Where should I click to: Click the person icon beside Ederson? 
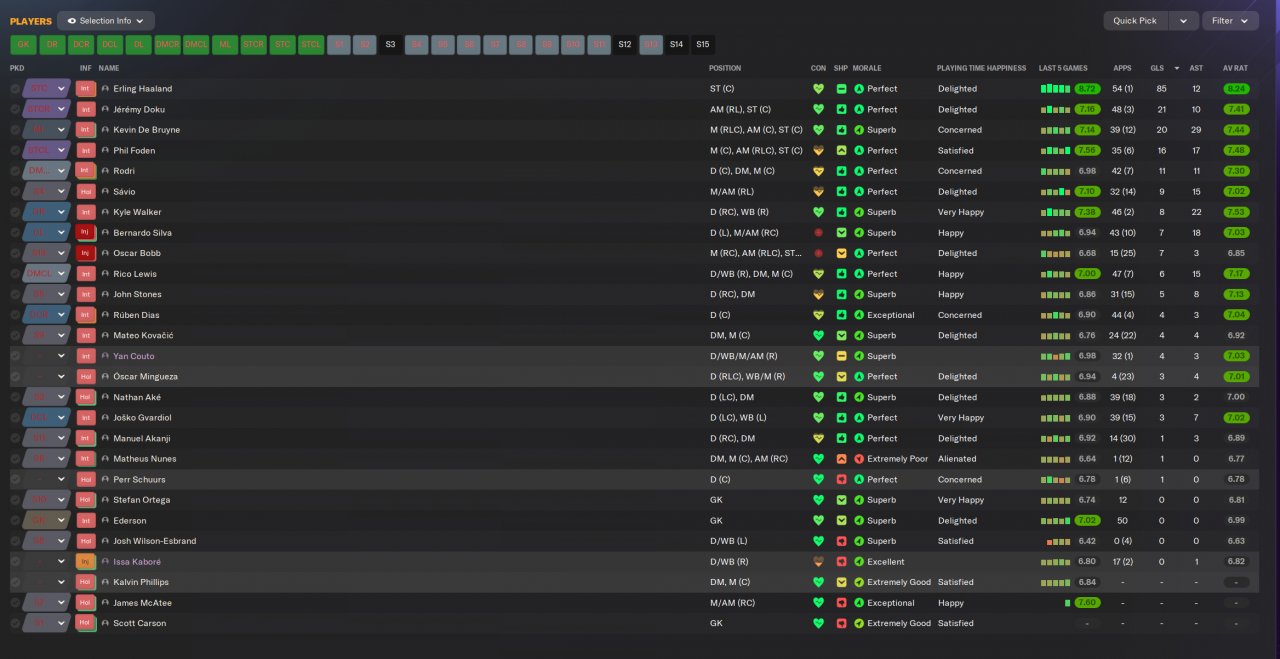click(x=105, y=521)
